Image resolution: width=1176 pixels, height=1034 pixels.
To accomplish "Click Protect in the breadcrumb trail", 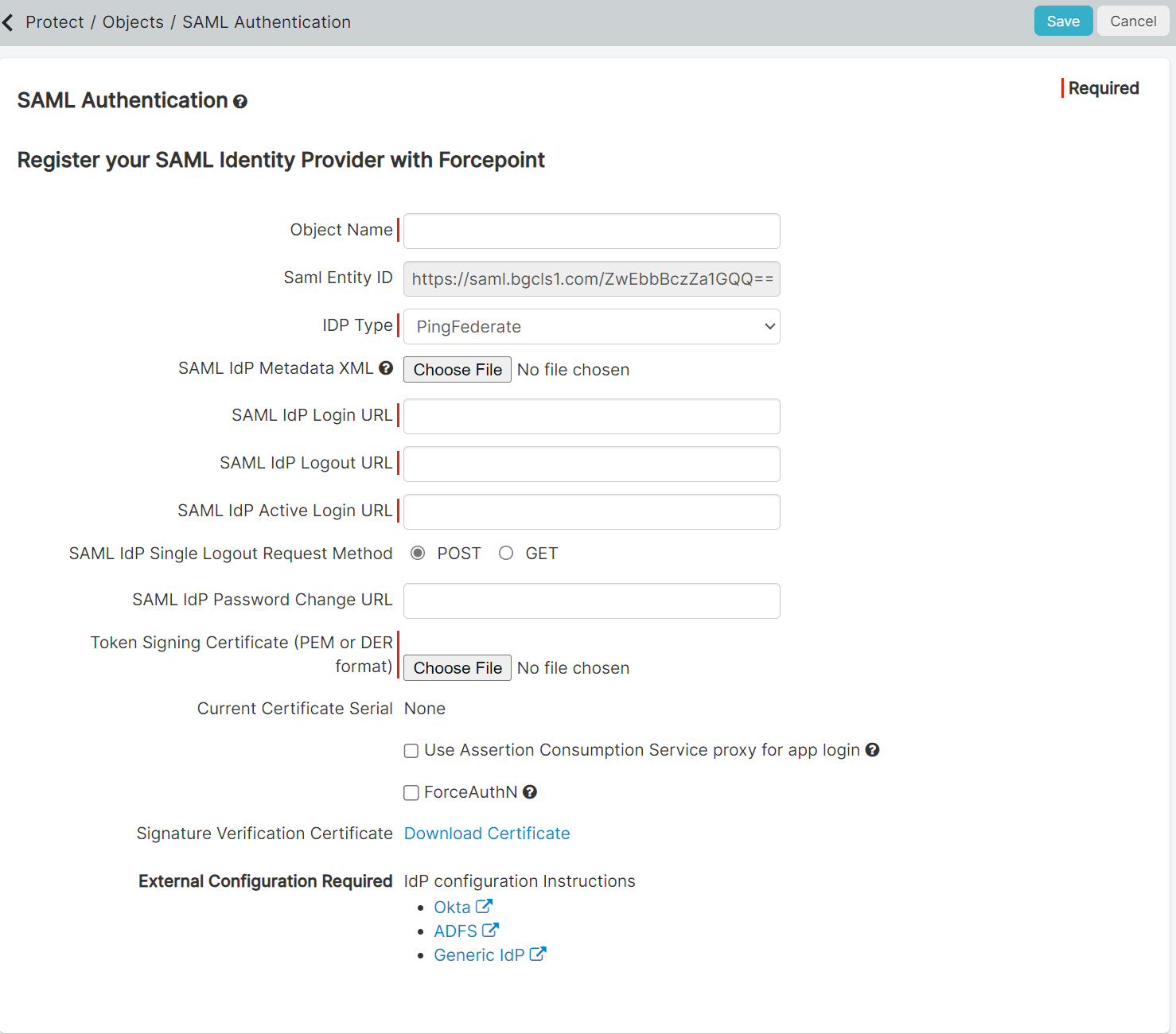I will pos(55,21).
